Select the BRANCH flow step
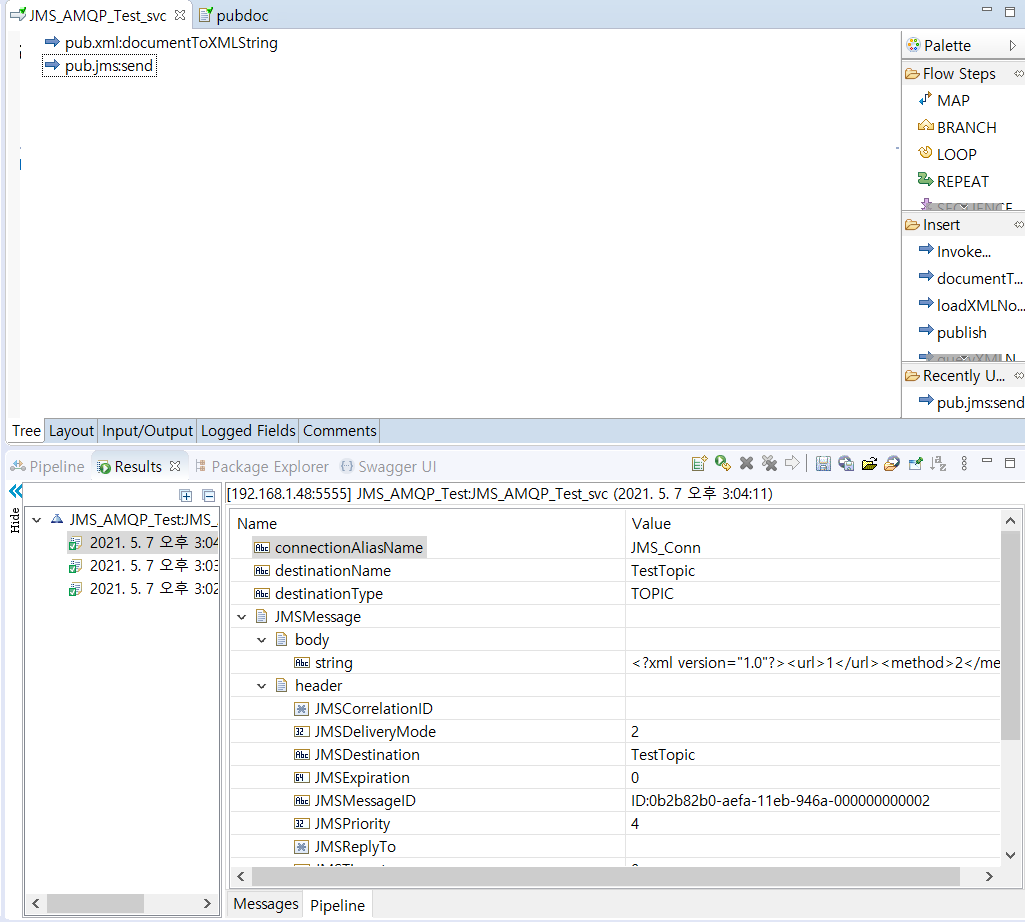The image size is (1025, 922). coord(965,128)
